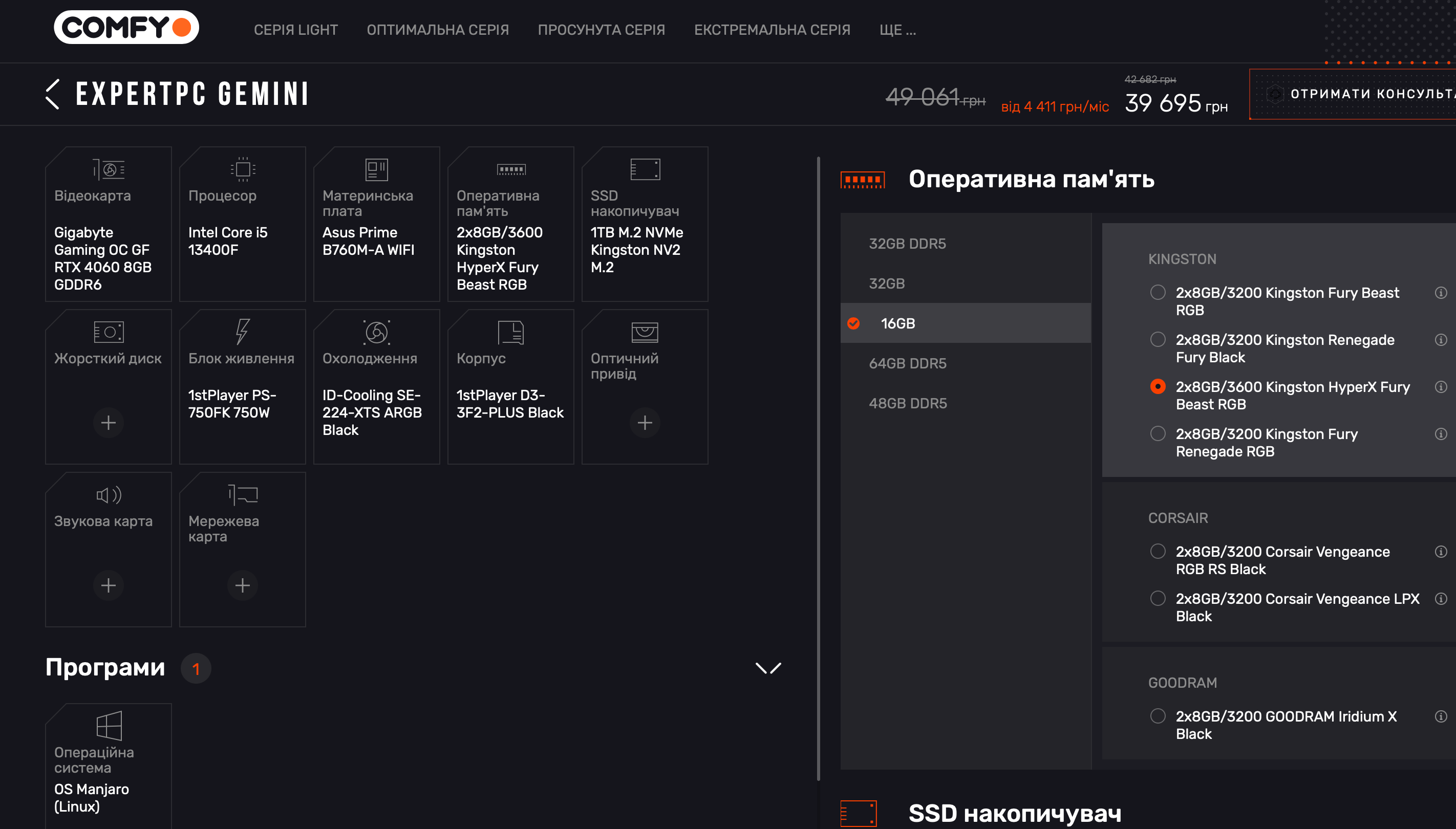Select 2x8GB/3200 Kingston Fury Beast RGB radio

point(1158,292)
